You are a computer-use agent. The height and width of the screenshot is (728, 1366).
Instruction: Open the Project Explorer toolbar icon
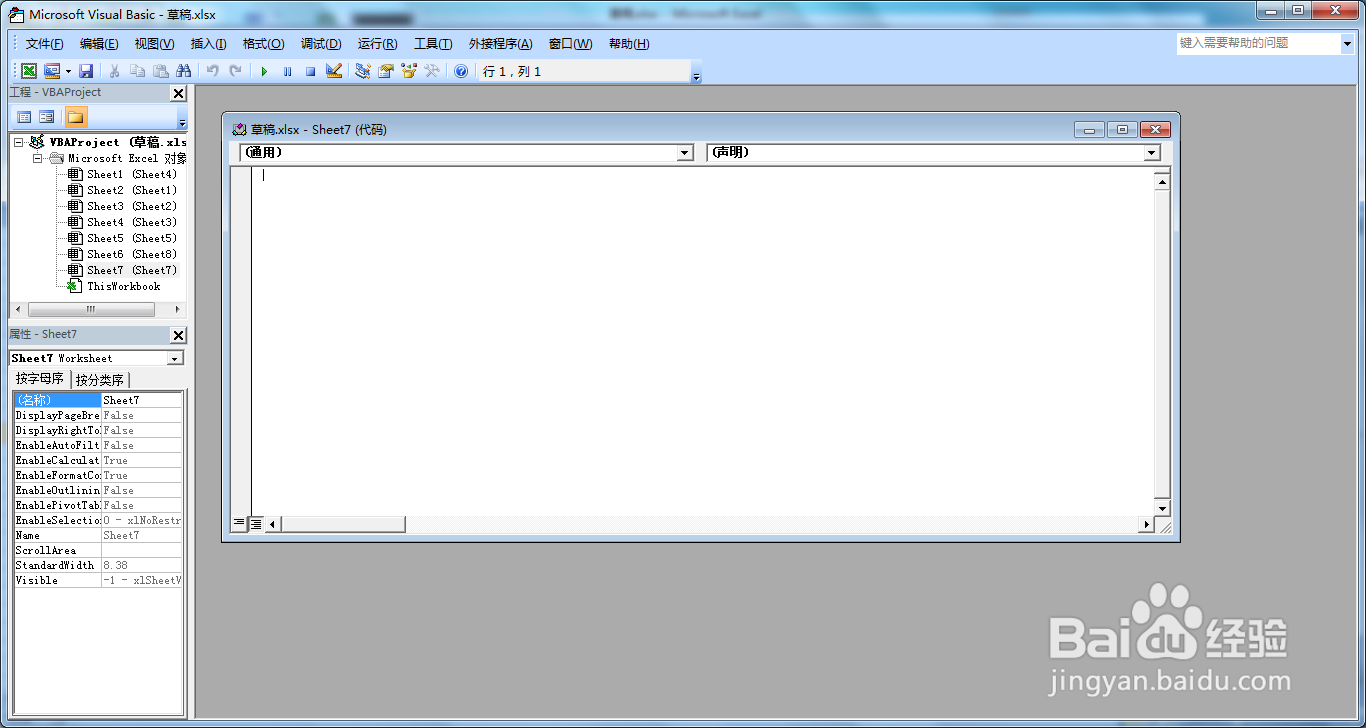pos(362,71)
